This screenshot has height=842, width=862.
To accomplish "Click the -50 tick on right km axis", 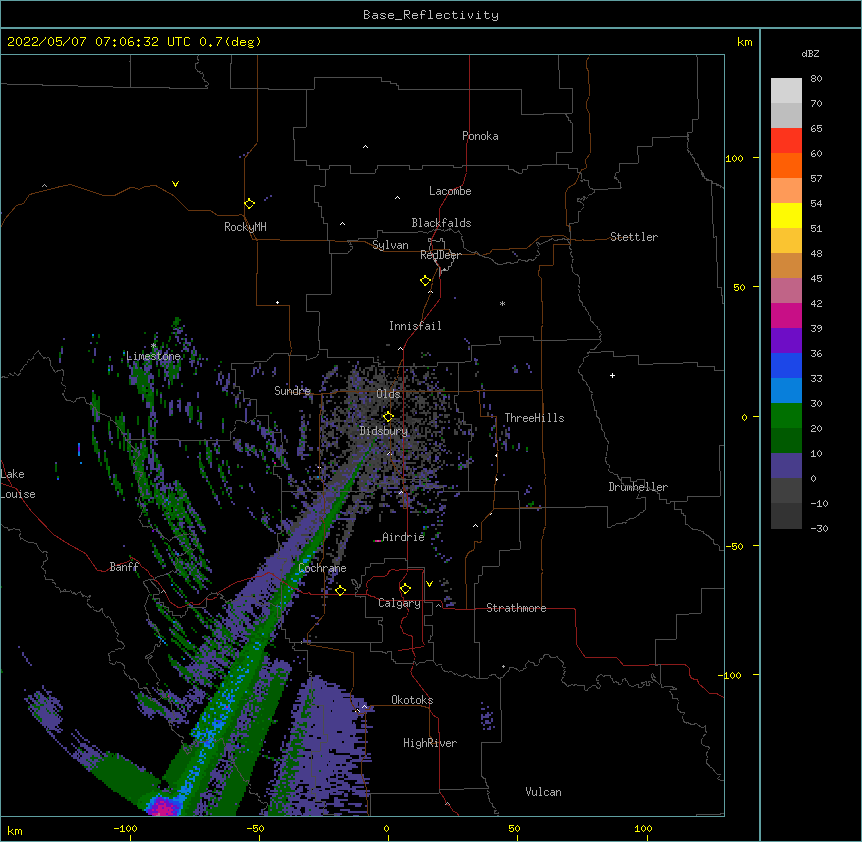I will pyautogui.click(x=733, y=546).
